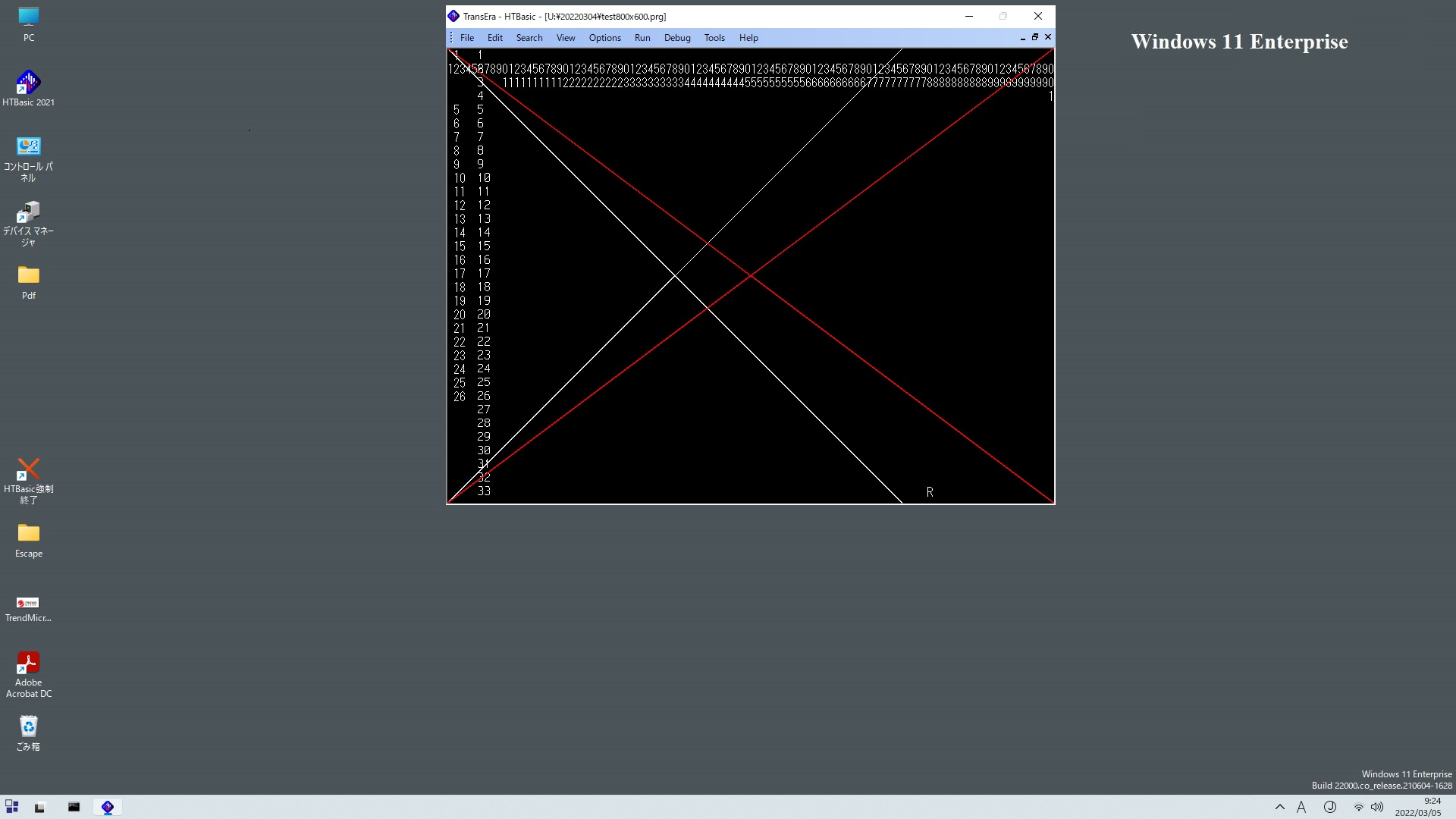
Task: Click the R status letter in HTBasic
Action: (x=930, y=492)
